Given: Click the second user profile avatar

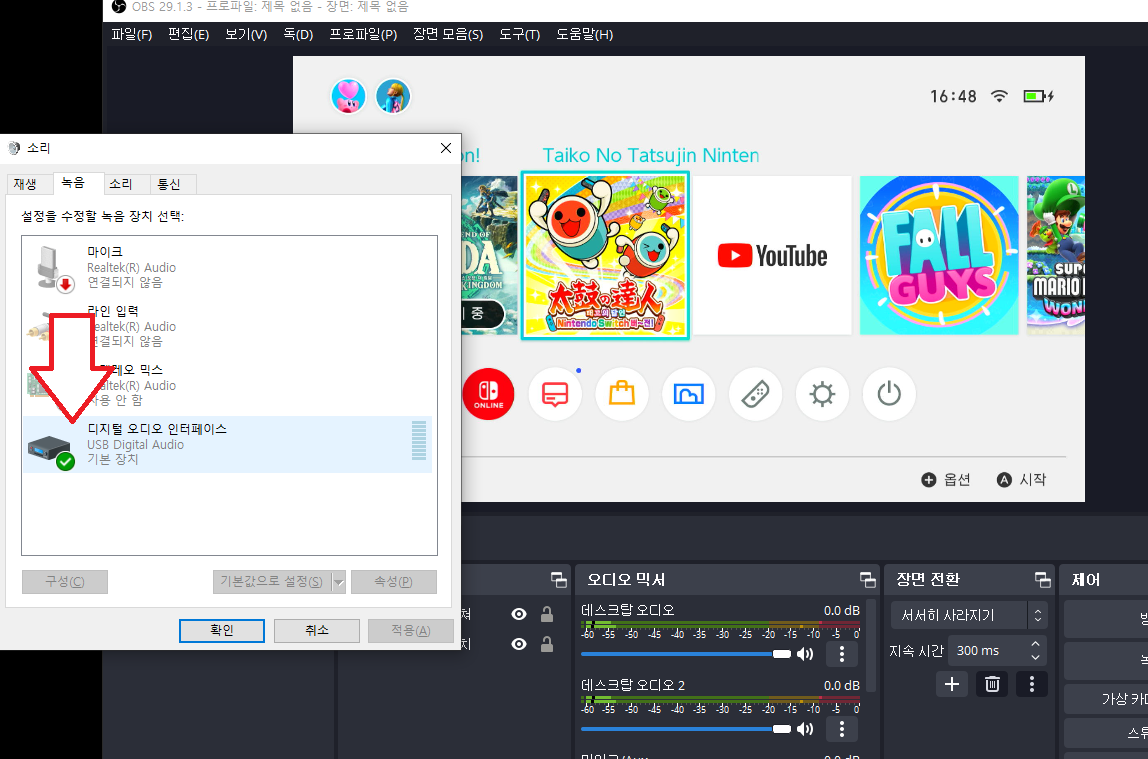Looking at the screenshot, I should tap(393, 97).
